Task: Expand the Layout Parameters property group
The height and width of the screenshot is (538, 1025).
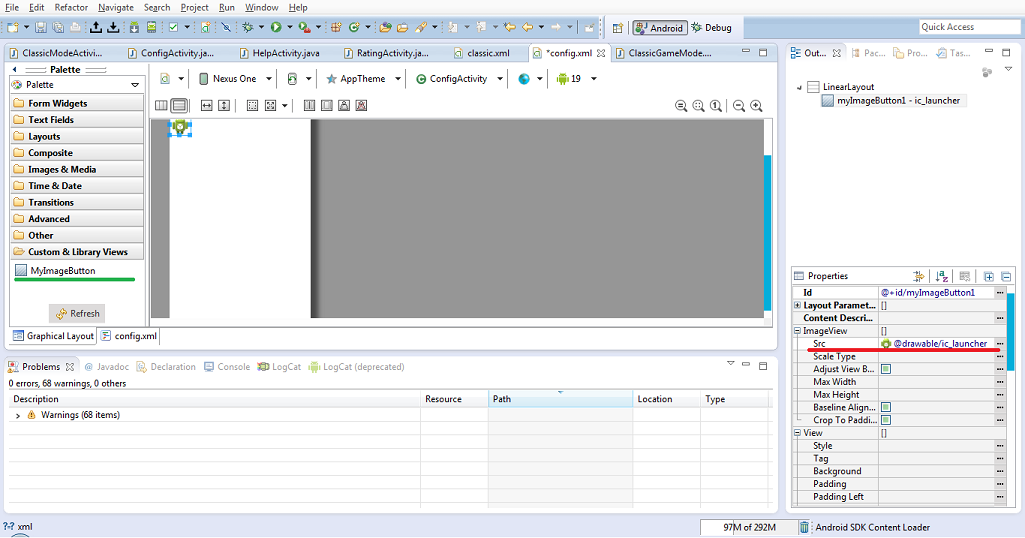Action: tap(798, 305)
